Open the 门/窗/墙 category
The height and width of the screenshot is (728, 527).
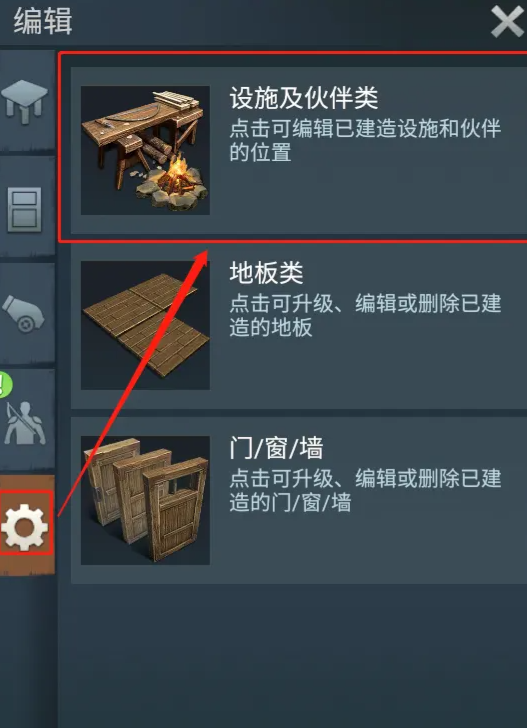(x=299, y=500)
